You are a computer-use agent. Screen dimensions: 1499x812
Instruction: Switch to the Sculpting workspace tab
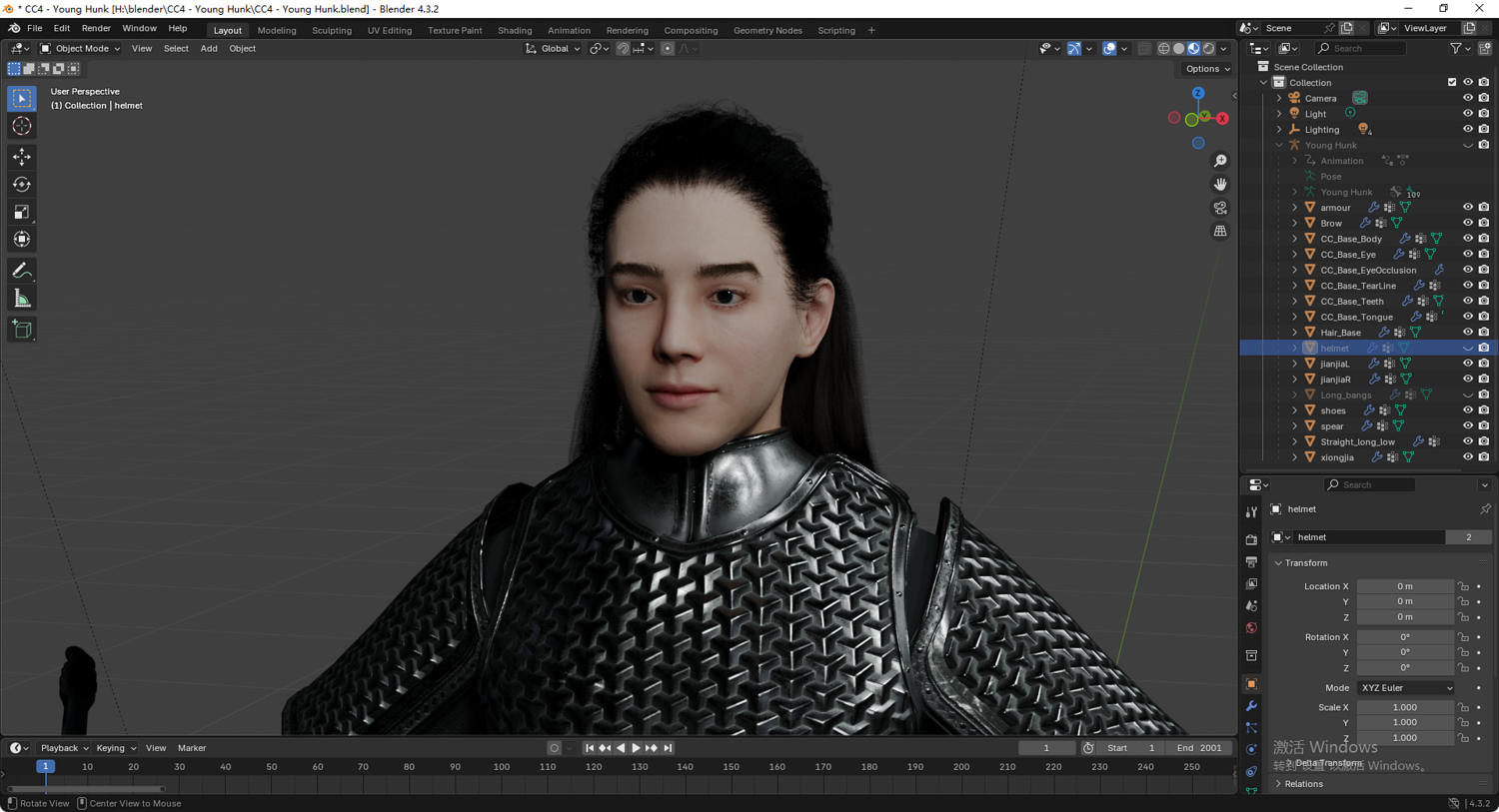tap(332, 30)
